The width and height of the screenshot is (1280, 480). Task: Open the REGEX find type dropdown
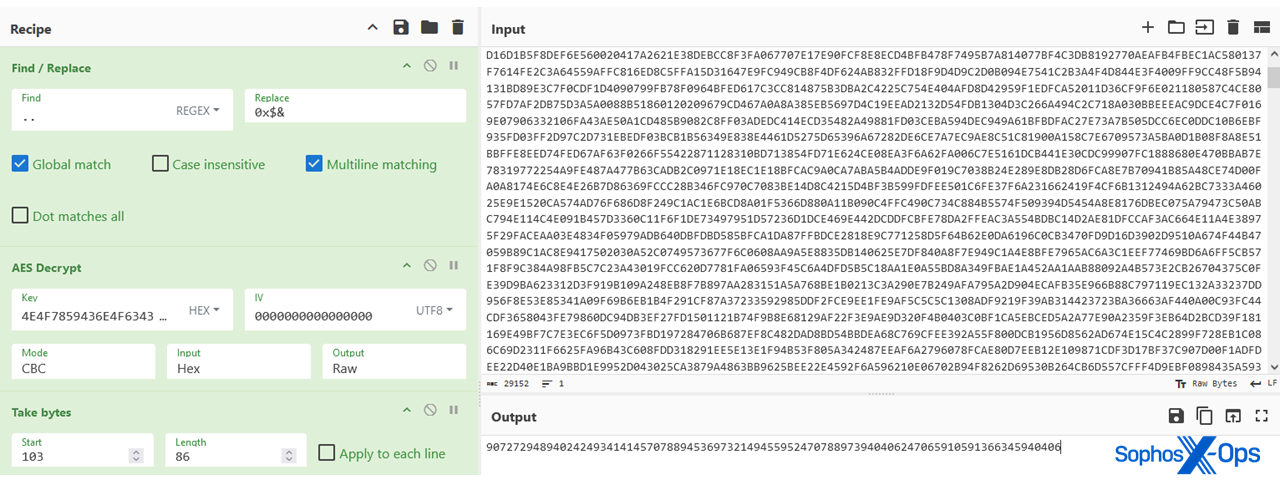[198, 111]
